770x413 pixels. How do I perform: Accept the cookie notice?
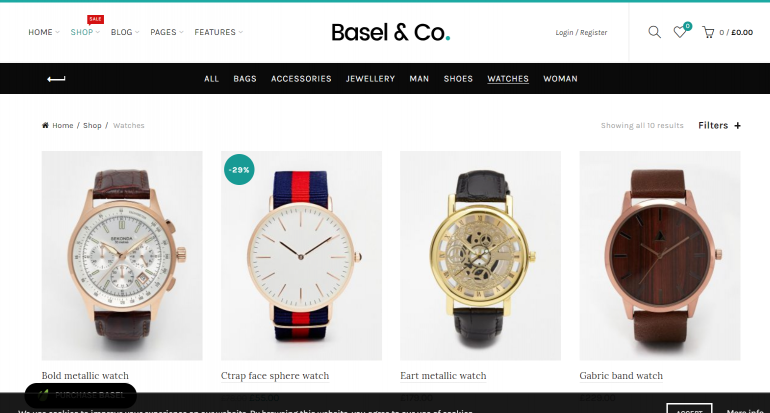point(689,409)
